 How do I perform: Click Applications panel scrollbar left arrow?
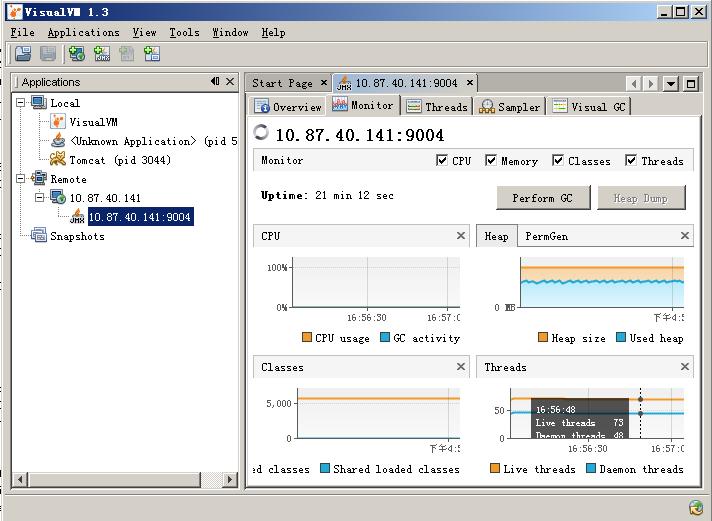click(20, 479)
